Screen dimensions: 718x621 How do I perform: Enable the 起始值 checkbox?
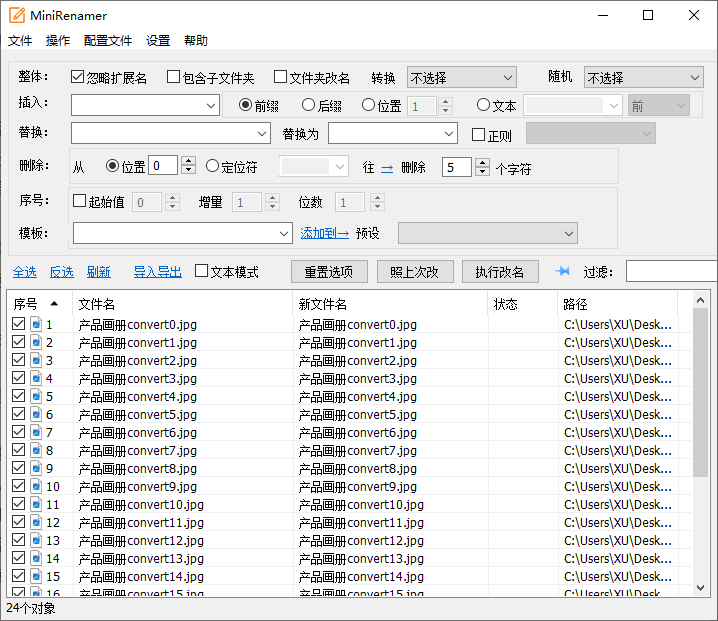click(x=80, y=201)
